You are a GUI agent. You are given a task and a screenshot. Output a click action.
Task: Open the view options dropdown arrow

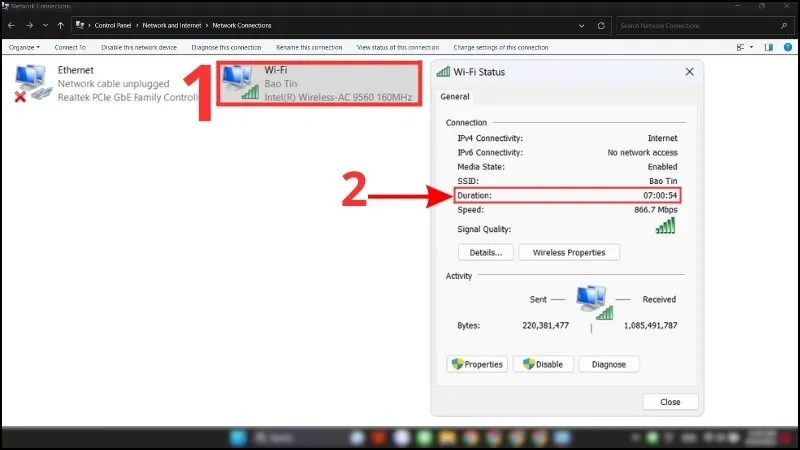751,47
